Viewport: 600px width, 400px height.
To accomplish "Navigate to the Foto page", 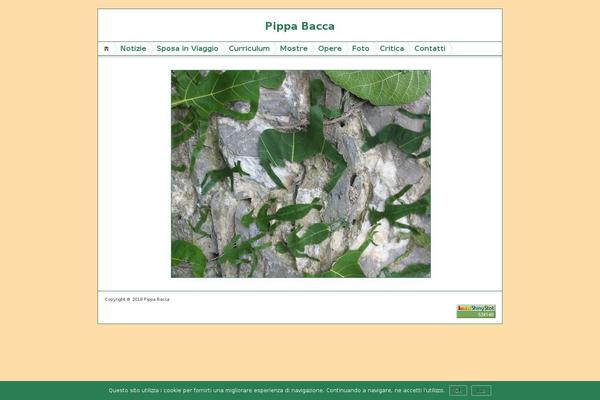I will [x=360, y=49].
